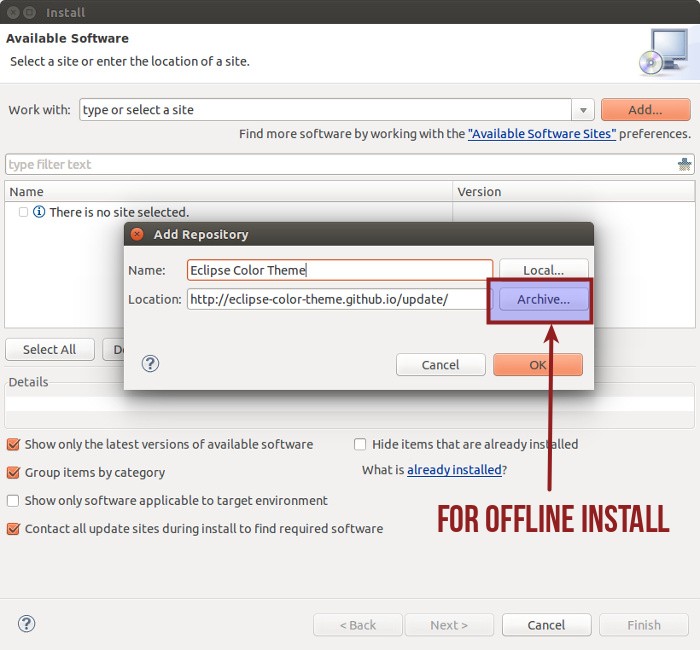Image resolution: width=700 pixels, height=650 pixels.
Task: Click the Next > button
Action: pyautogui.click(x=449, y=625)
